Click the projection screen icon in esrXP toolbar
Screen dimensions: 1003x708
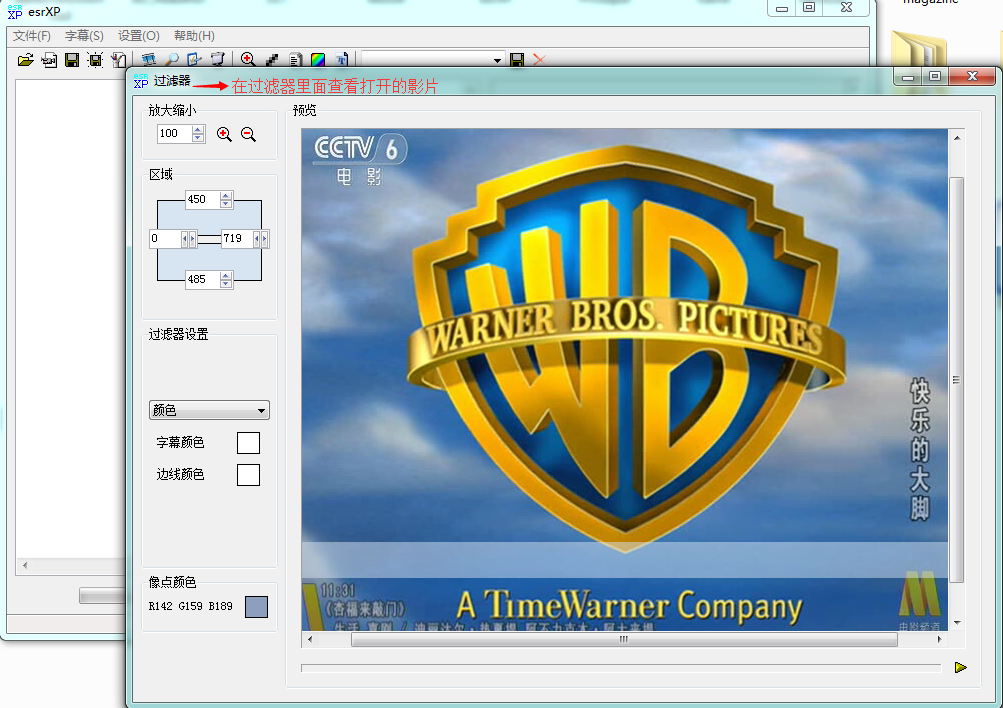pos(217,60)
